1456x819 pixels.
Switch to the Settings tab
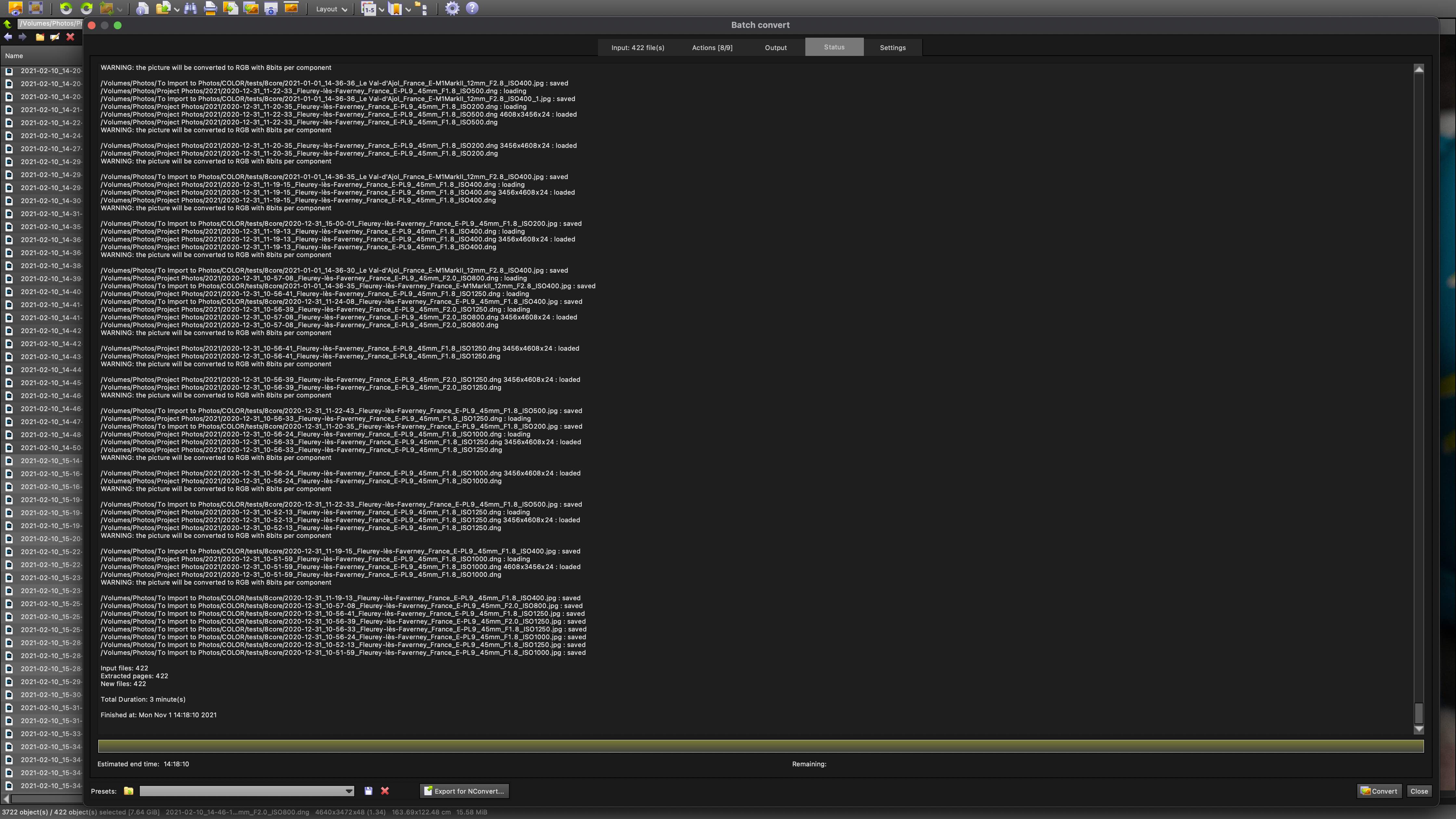click(x=892, y=47)
